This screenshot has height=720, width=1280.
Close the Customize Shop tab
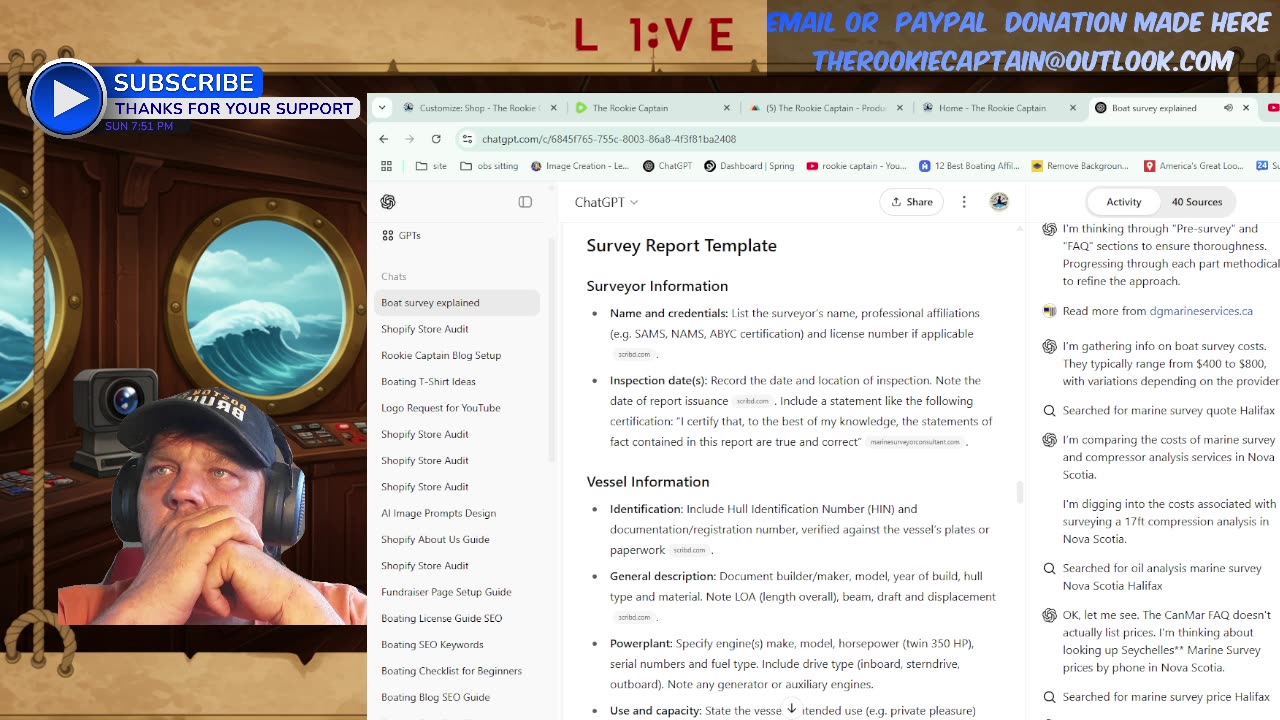554,108
